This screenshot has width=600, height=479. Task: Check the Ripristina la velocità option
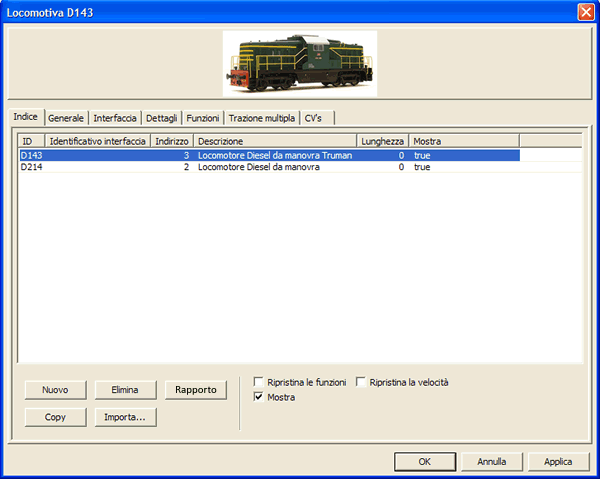(362, 382)
